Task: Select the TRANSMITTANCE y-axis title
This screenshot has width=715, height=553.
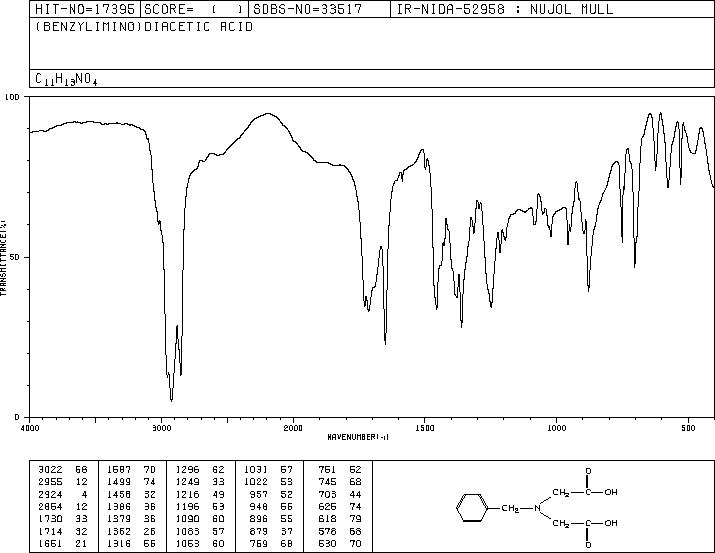Action: (3, 258)
